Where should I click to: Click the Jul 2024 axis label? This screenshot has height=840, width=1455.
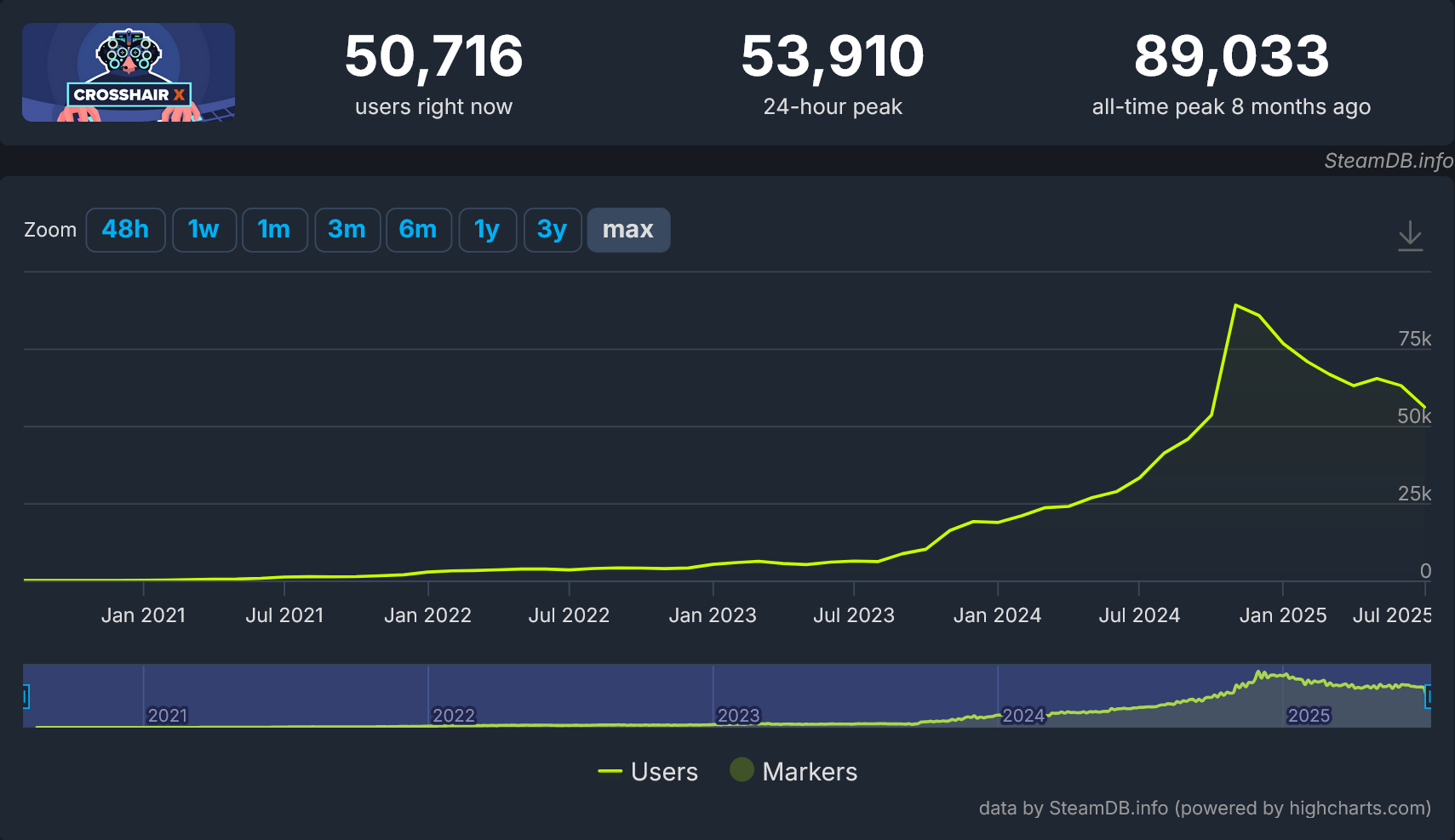pos(1139,615)
